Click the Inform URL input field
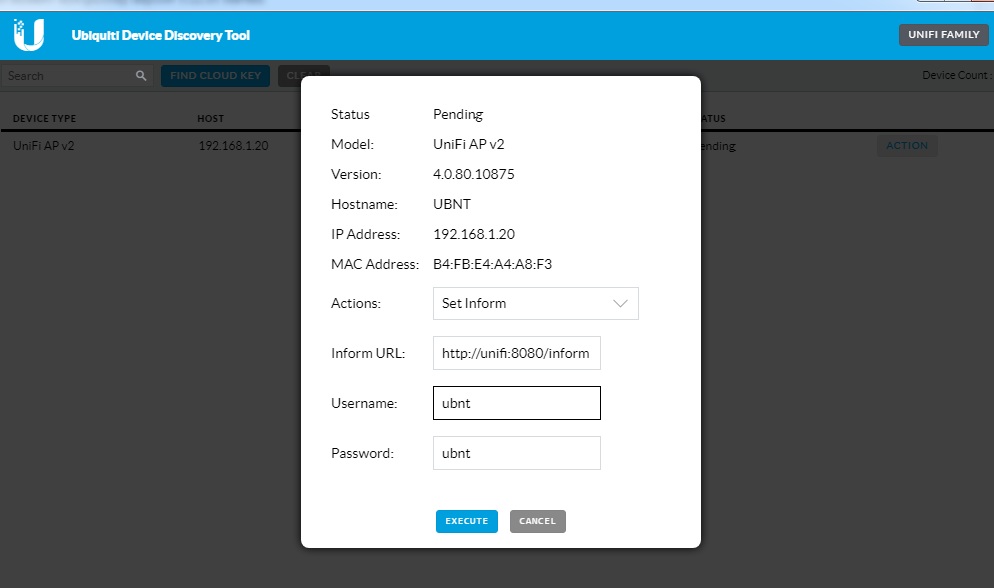994x588 pixels. [x=517, y=353]
